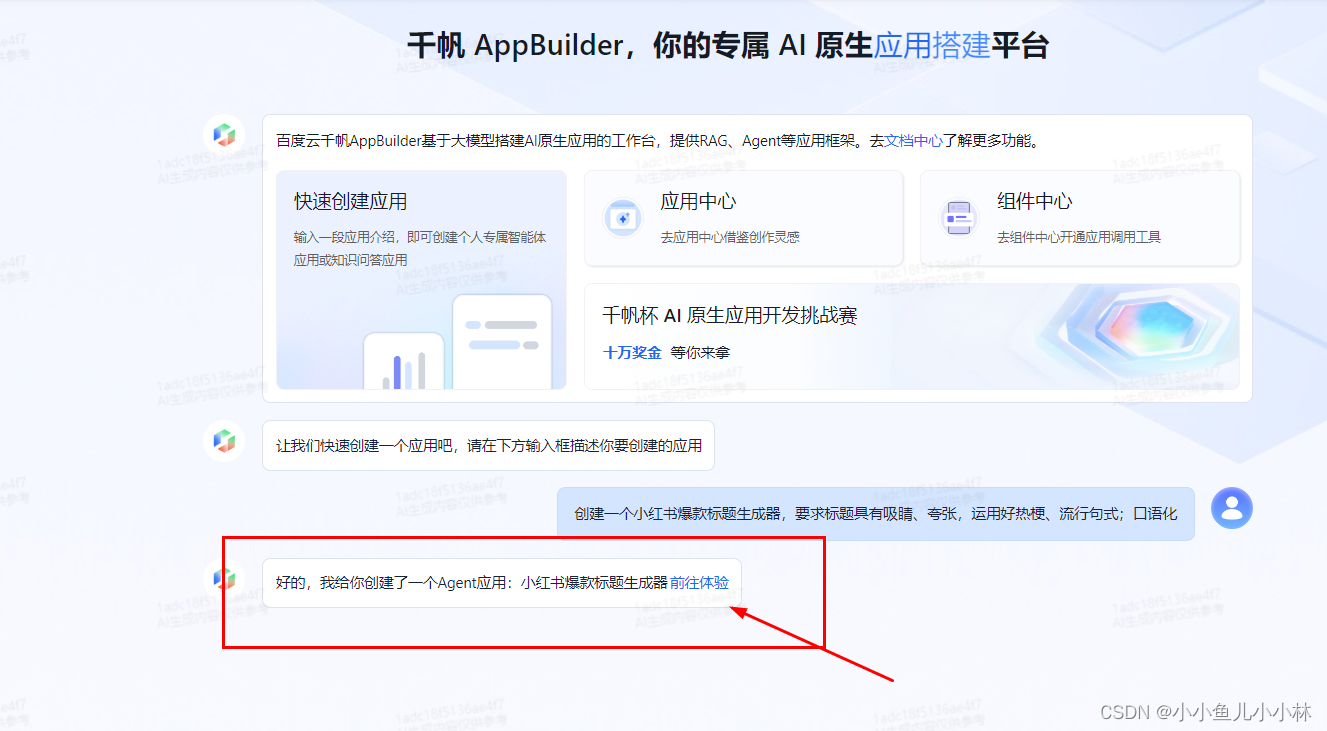
Task: Click the text 去组件中心开通应用调用工具
Action: 1079,237
